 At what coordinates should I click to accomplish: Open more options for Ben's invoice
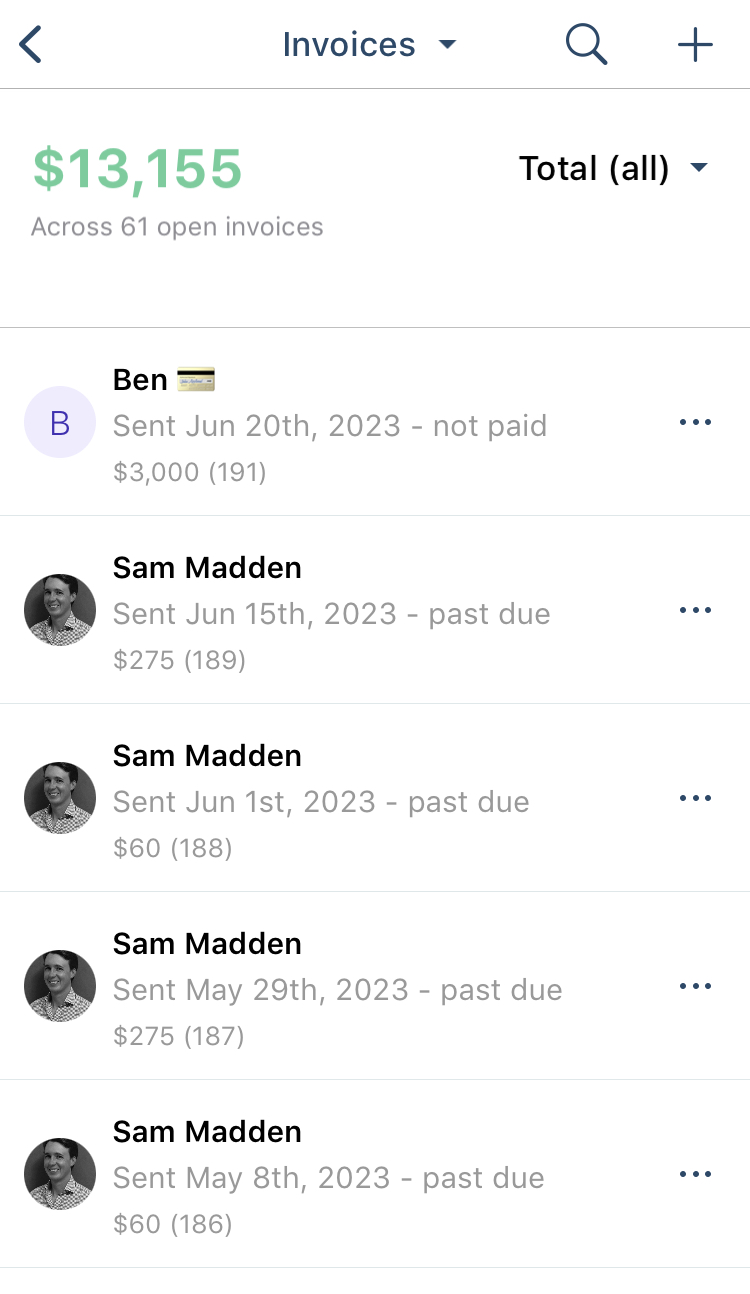pos(695,422)
